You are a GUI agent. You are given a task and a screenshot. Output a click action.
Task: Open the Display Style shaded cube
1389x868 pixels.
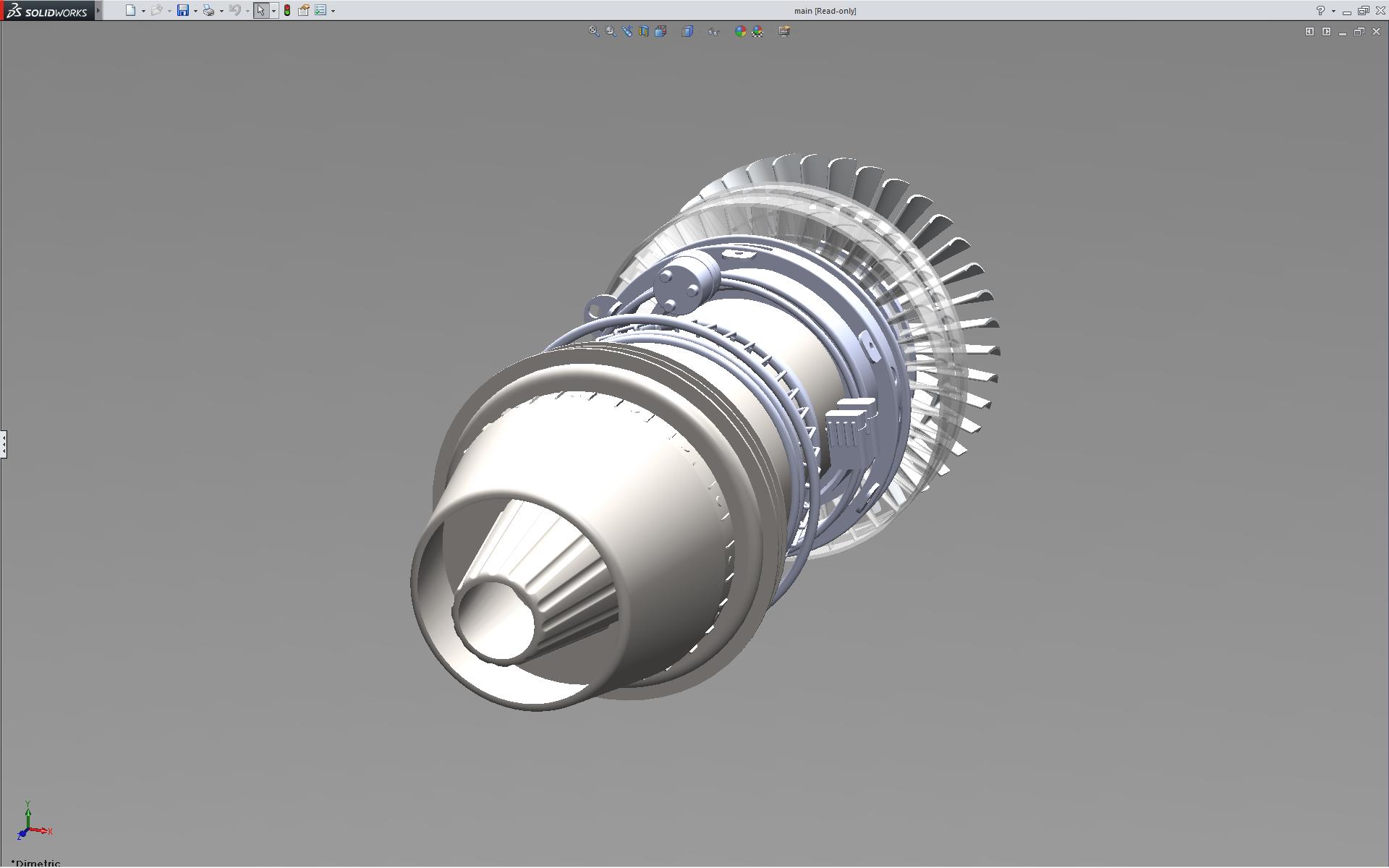[687, 31]
